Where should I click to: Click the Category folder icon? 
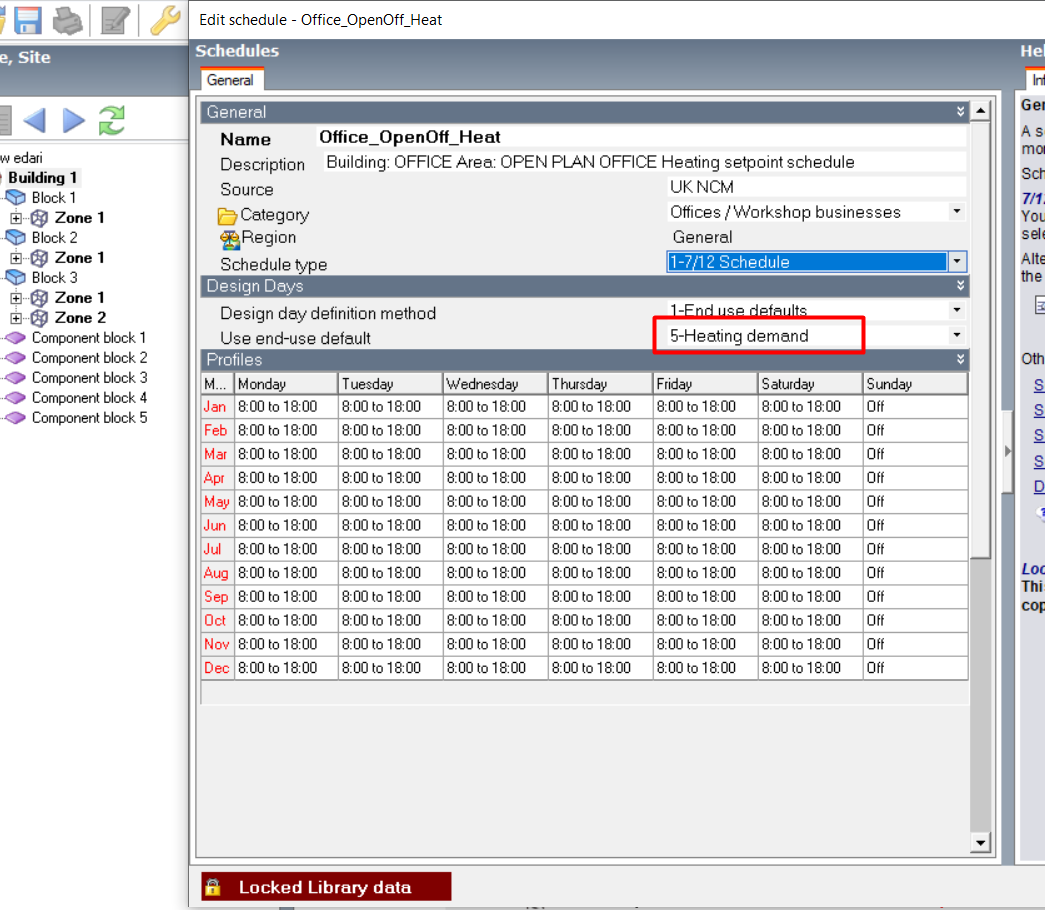227,216
